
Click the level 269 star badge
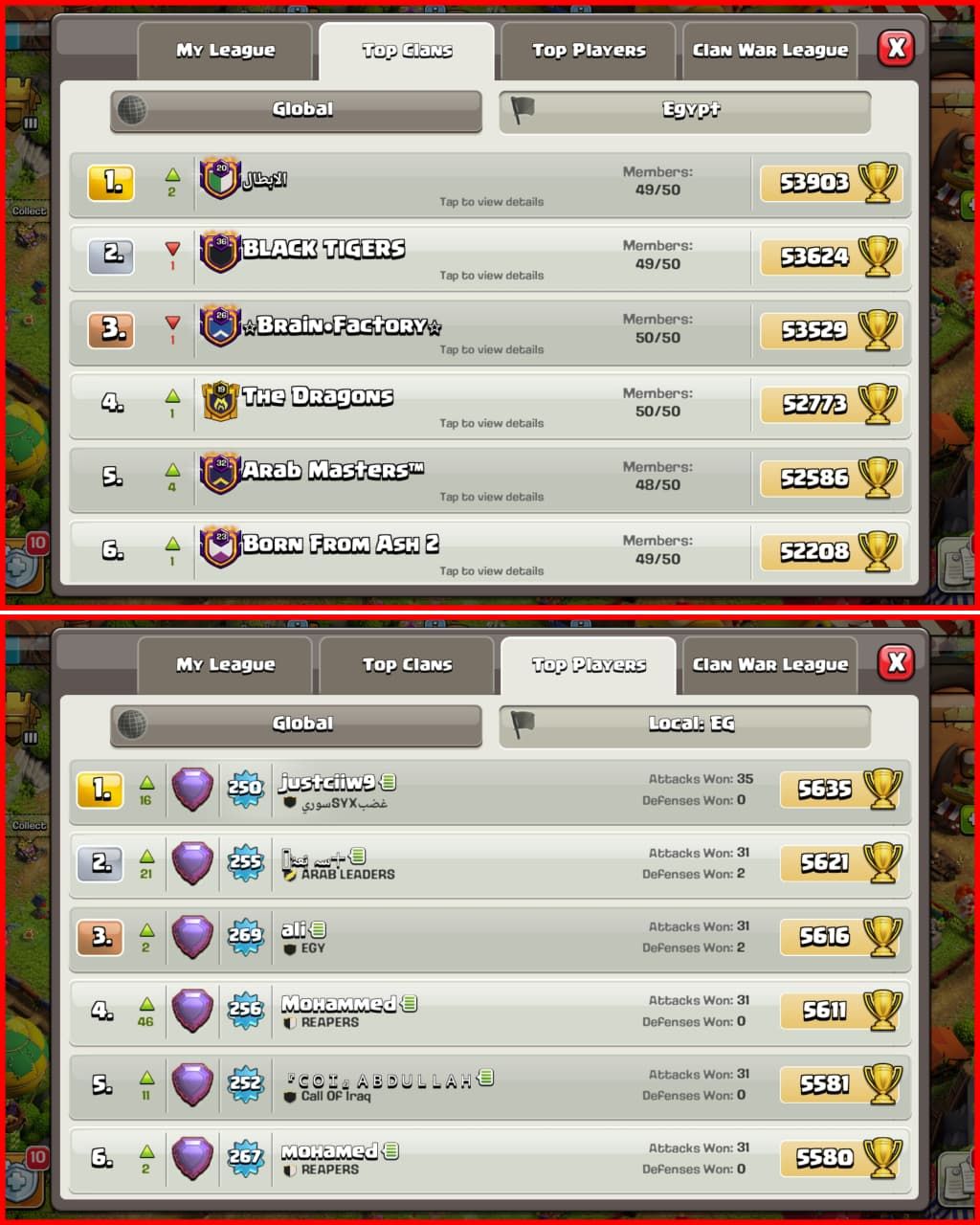(245, 936)
